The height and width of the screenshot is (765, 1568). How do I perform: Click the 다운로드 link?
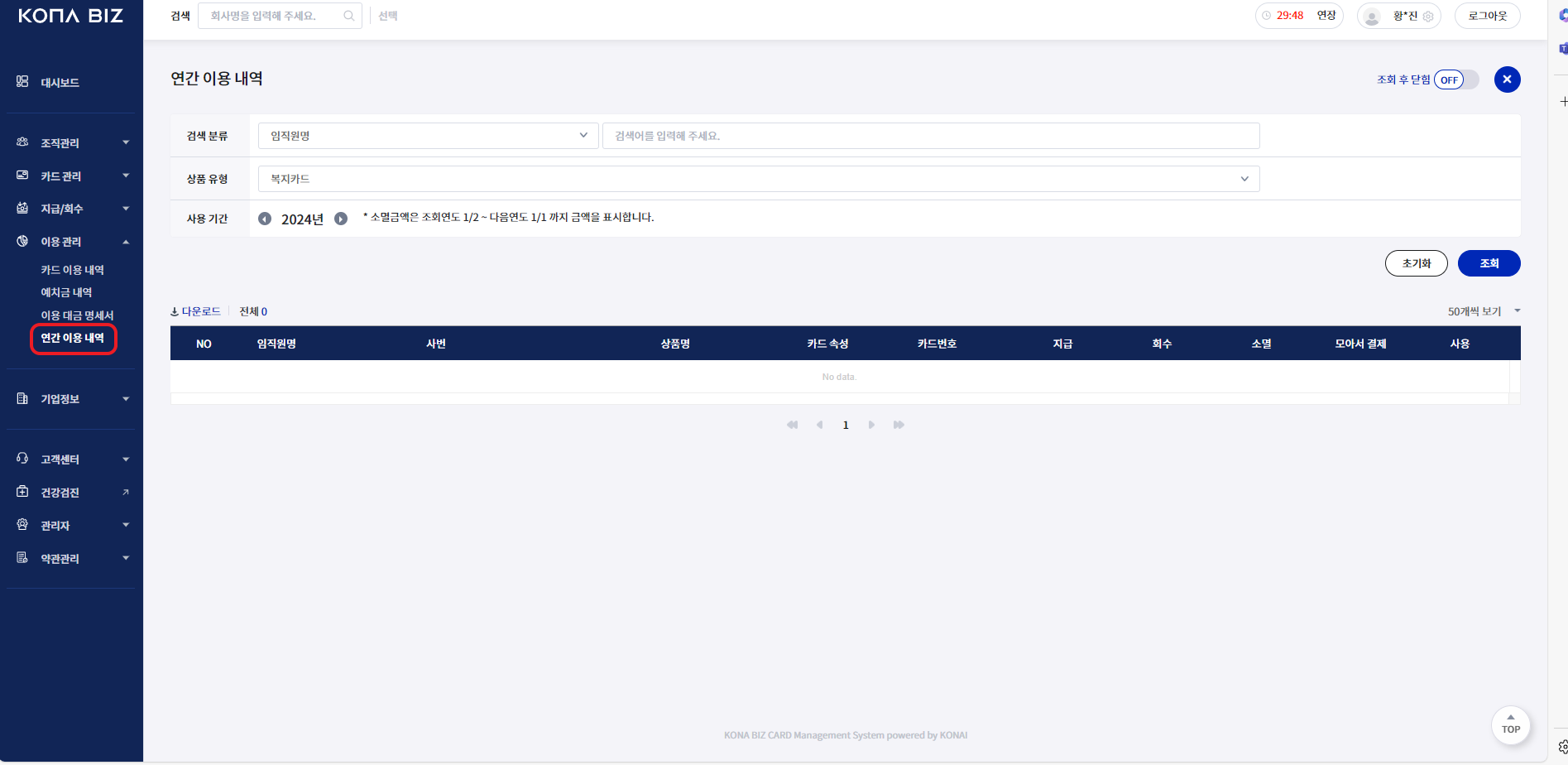click(201, 311)
